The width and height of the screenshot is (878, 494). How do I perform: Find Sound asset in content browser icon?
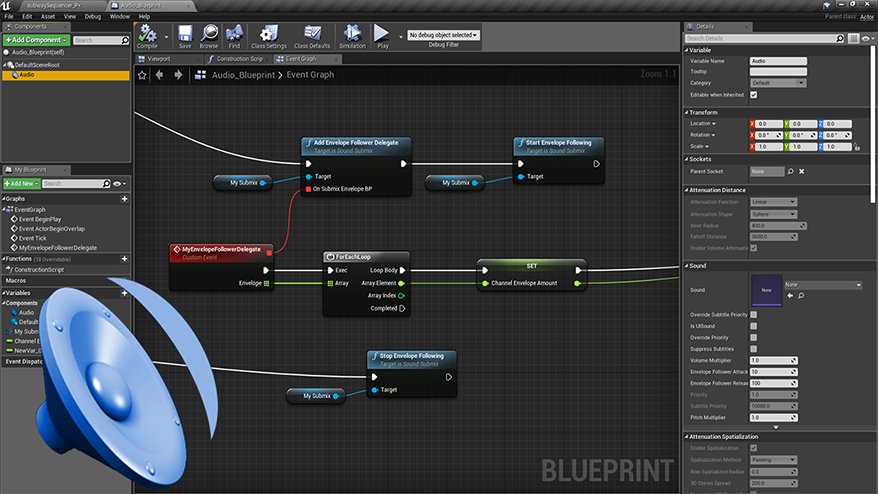tap(801, 295)
